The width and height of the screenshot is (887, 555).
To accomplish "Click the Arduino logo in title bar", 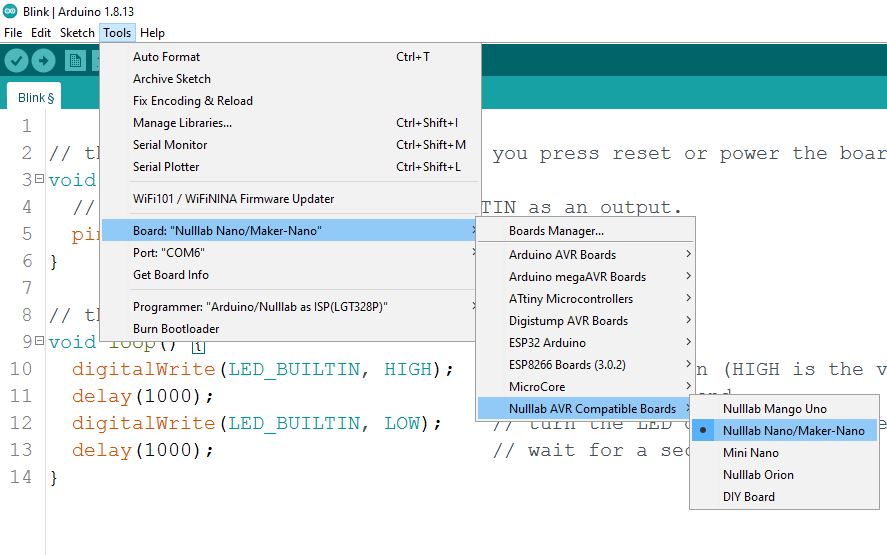I will tap(9, 10).
